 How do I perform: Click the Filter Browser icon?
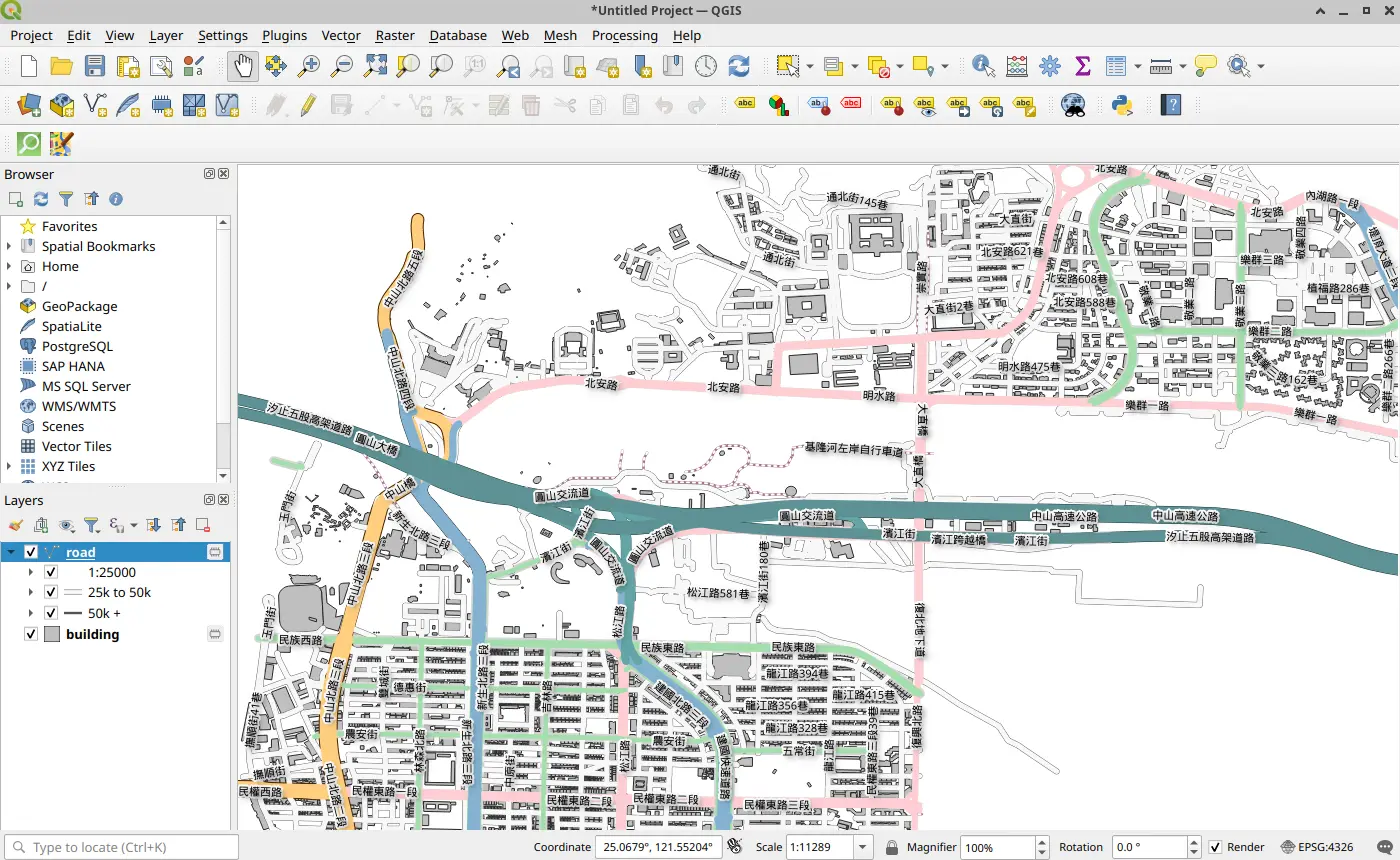point(66,199)
